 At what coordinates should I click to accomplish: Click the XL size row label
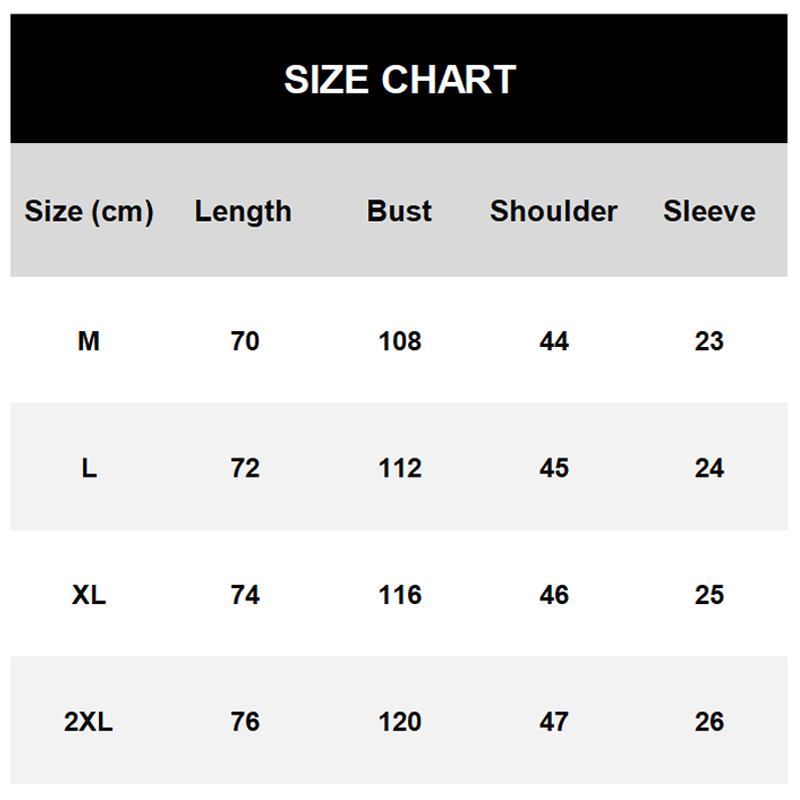pyautogui.click(x=89, y=595)
